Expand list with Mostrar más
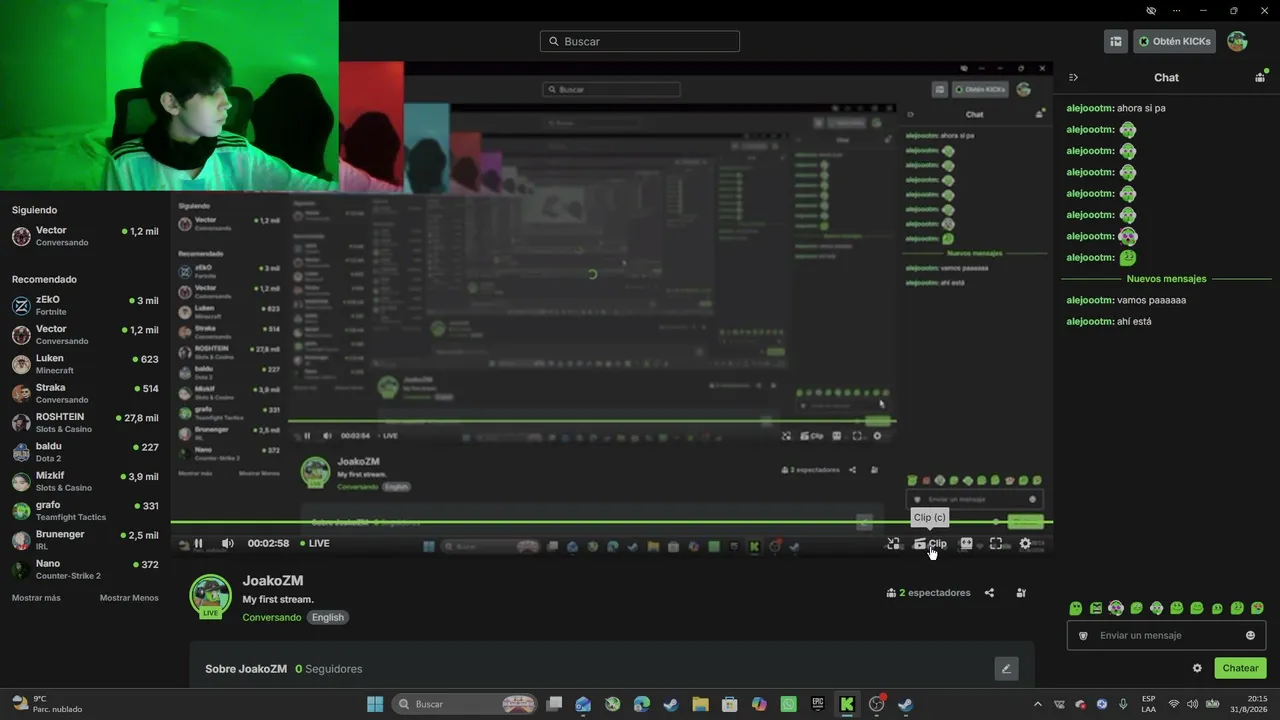 pos(36,598)
